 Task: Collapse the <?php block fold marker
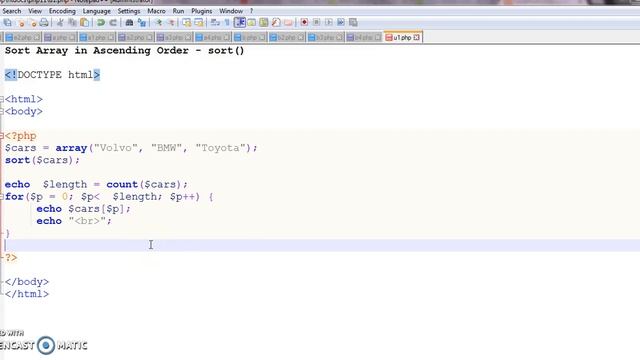(x=2, y=136)
